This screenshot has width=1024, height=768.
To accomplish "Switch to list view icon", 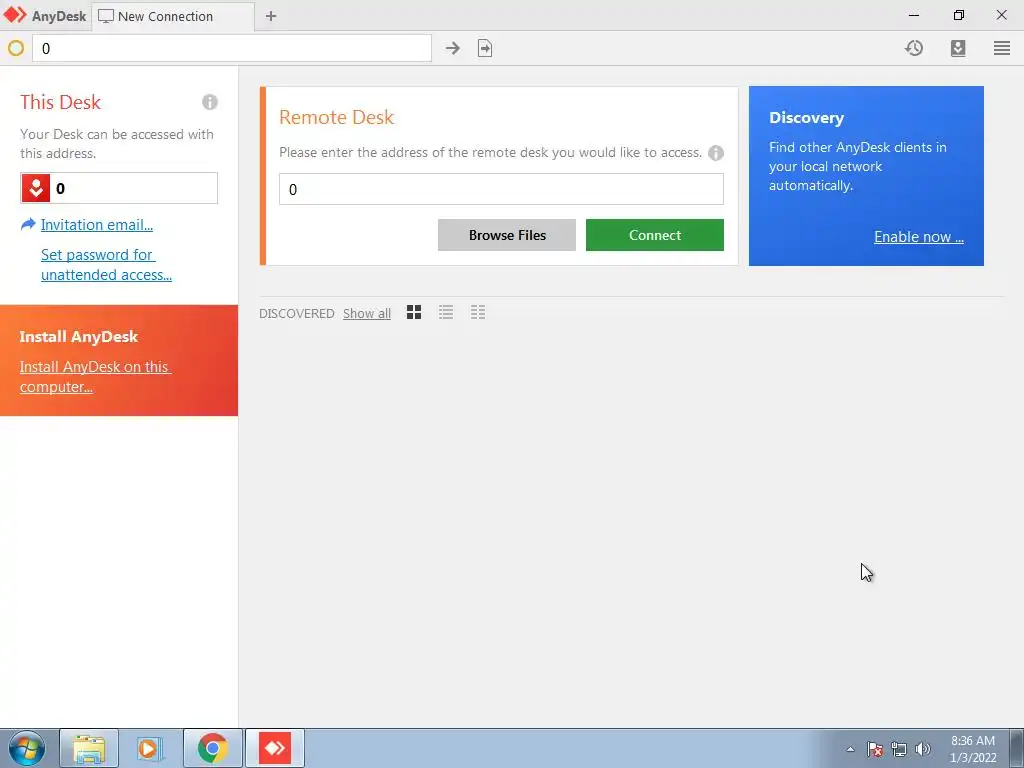I will point(446,312).
